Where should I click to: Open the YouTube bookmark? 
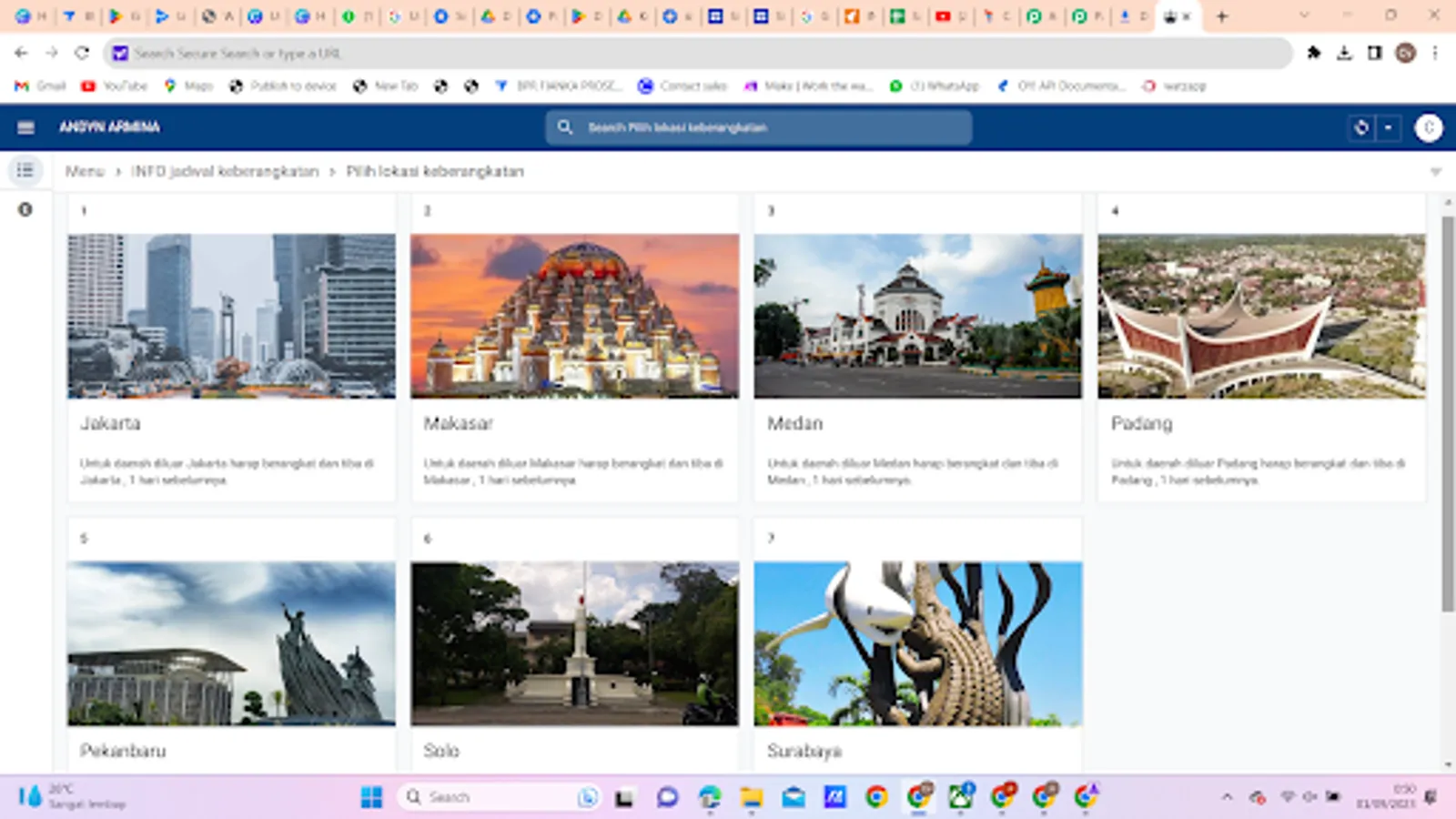(x=115, y=86)
